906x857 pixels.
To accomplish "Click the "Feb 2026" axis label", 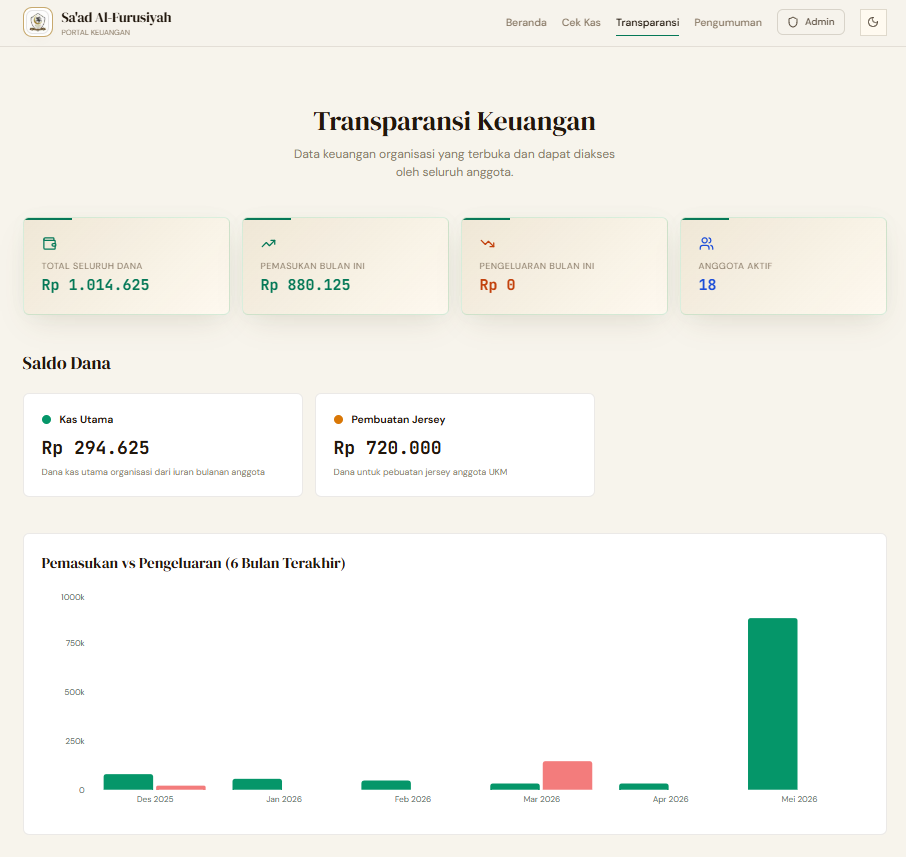I will 413,799.
